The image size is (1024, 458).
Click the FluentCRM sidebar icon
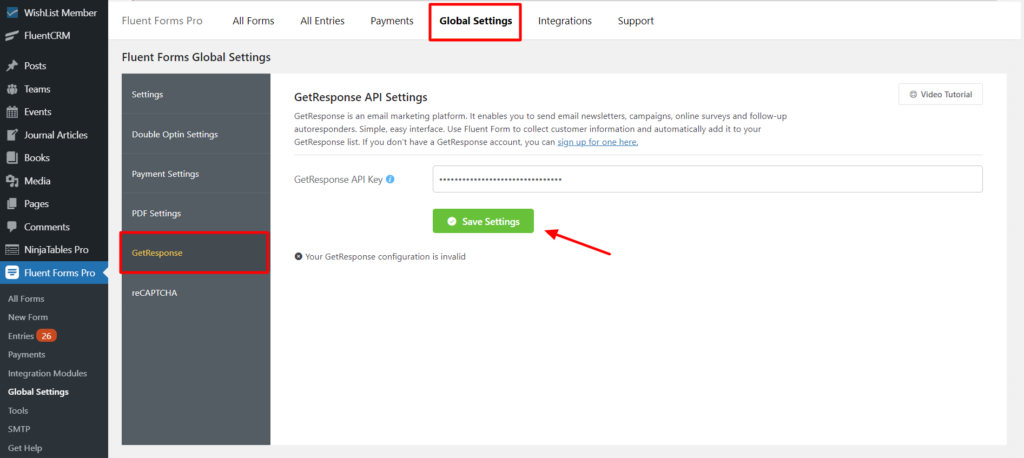[x=12, y=36]
